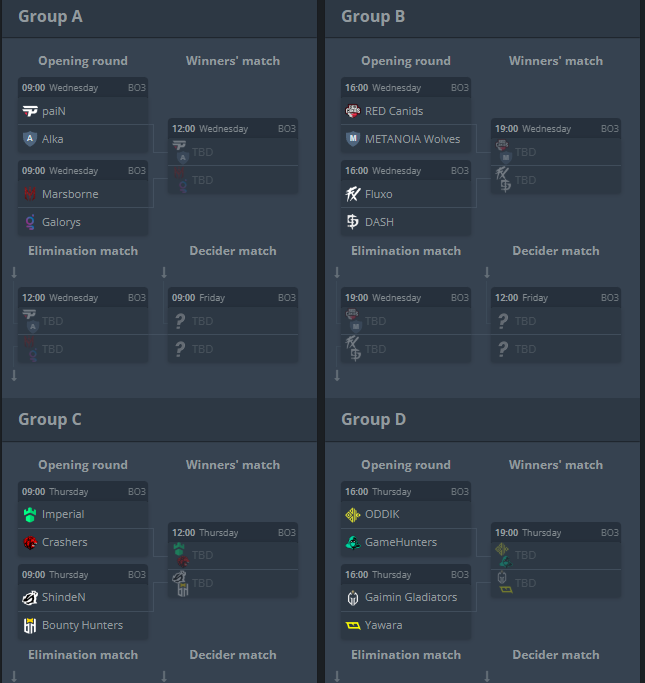Select bottom TBD slot in Group A winners' match
645x683 pixels.
click(233, 179)
